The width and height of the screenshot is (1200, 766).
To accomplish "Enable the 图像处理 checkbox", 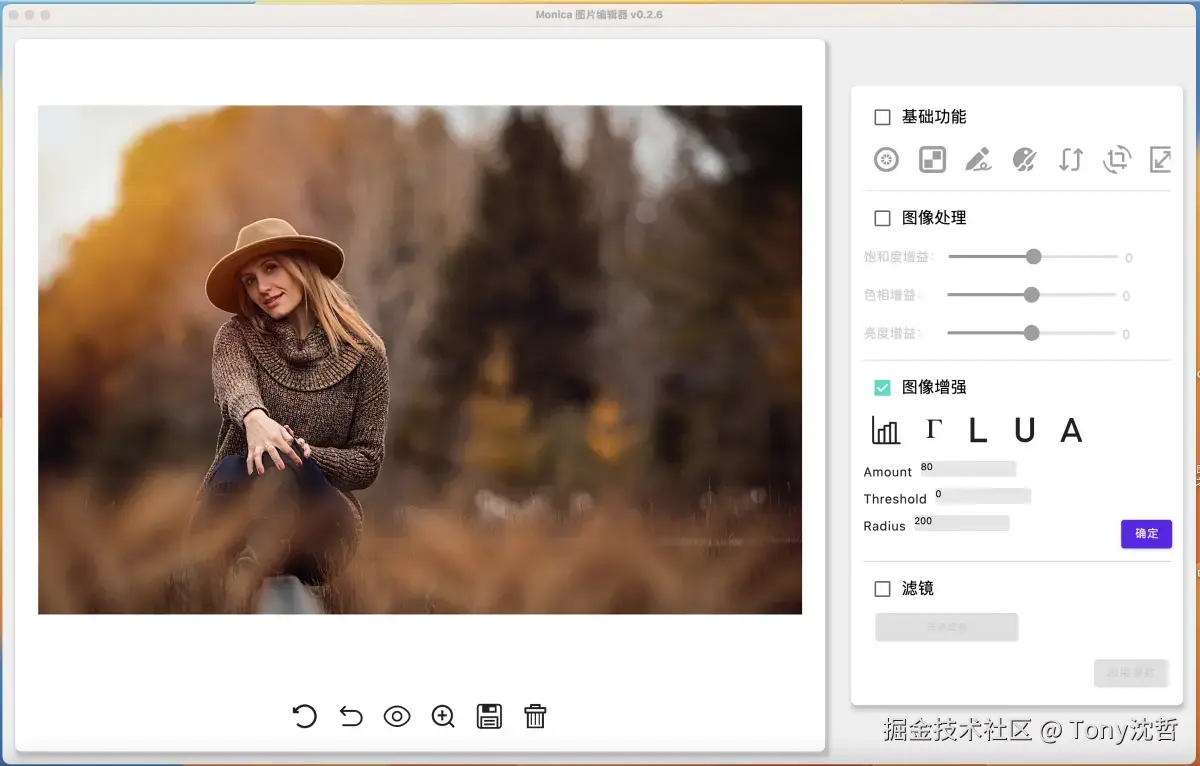I will [882, 218].
